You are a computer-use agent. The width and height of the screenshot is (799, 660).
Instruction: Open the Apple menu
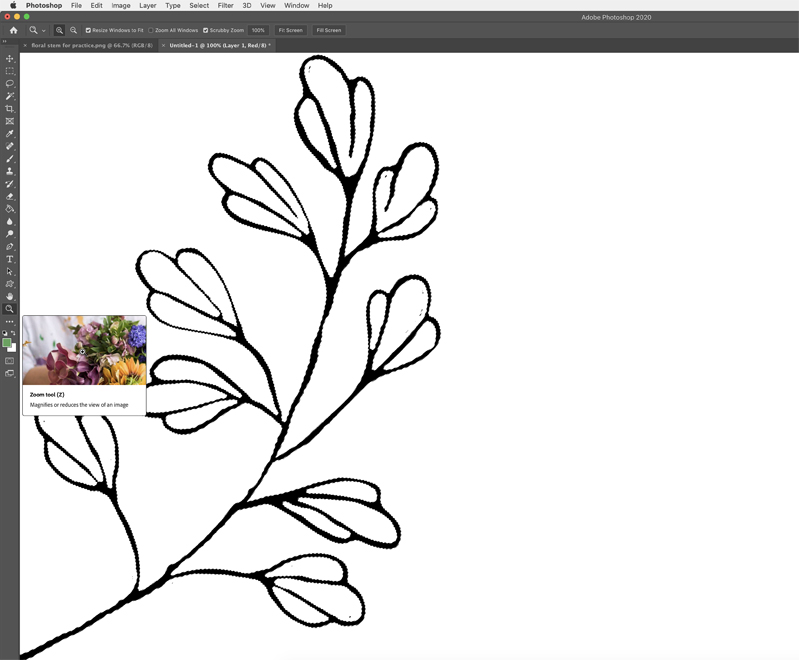[x=13, y=5]
